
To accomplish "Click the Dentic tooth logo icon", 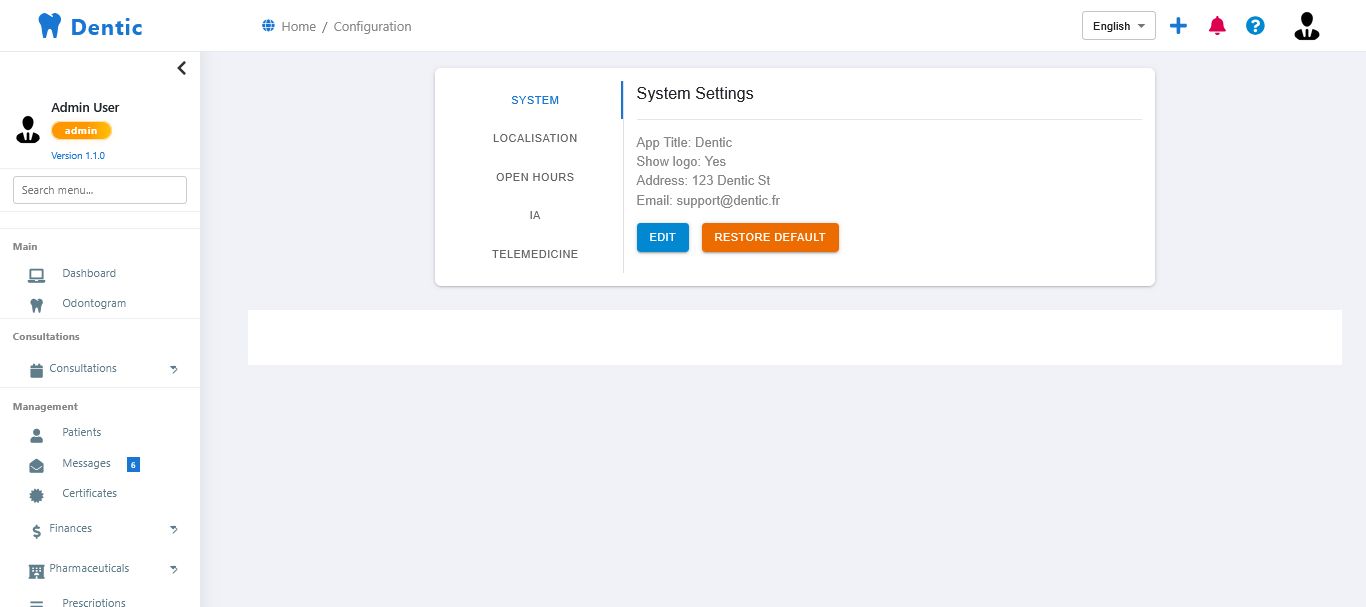I will [49, 26].
